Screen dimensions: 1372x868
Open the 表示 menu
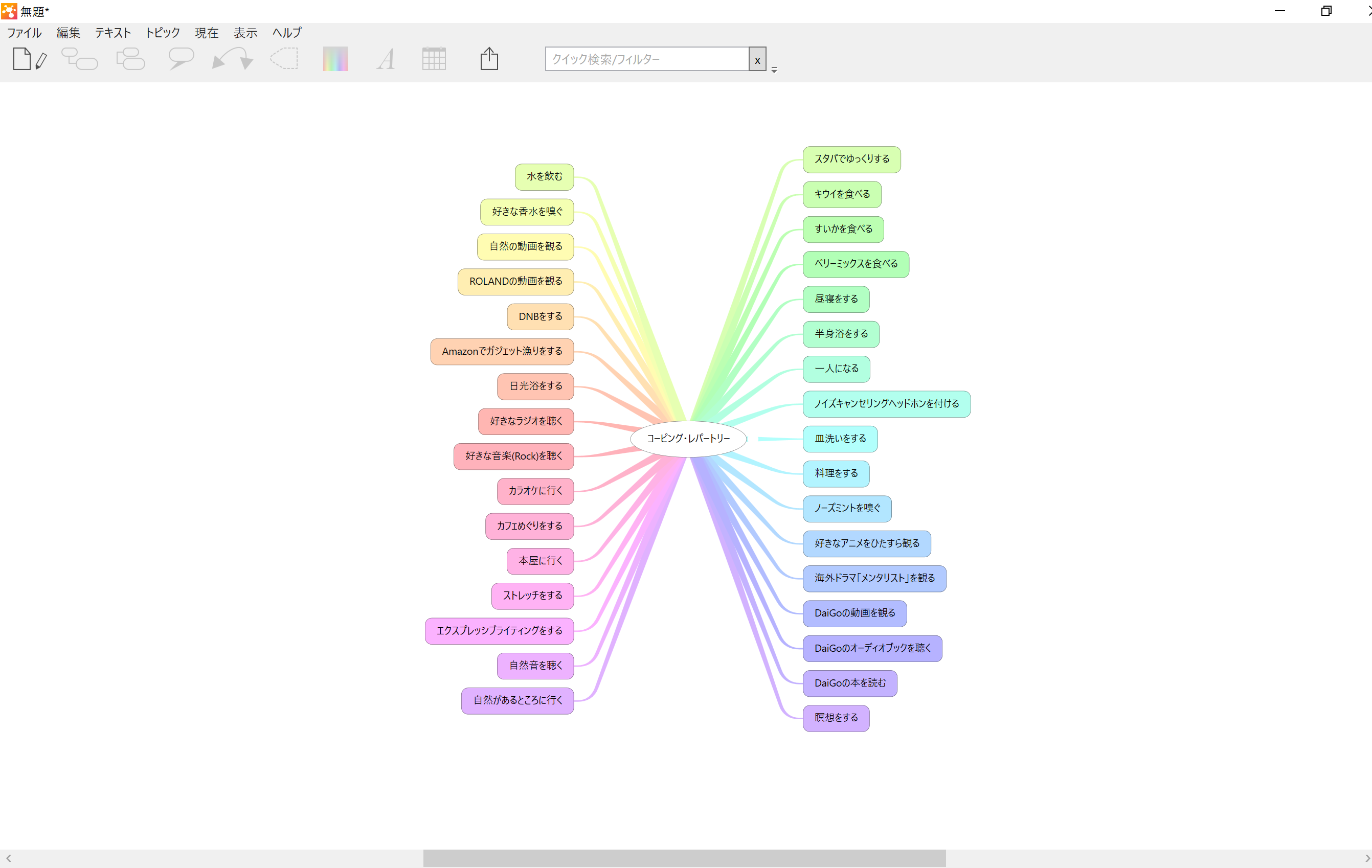click(245, 33)
